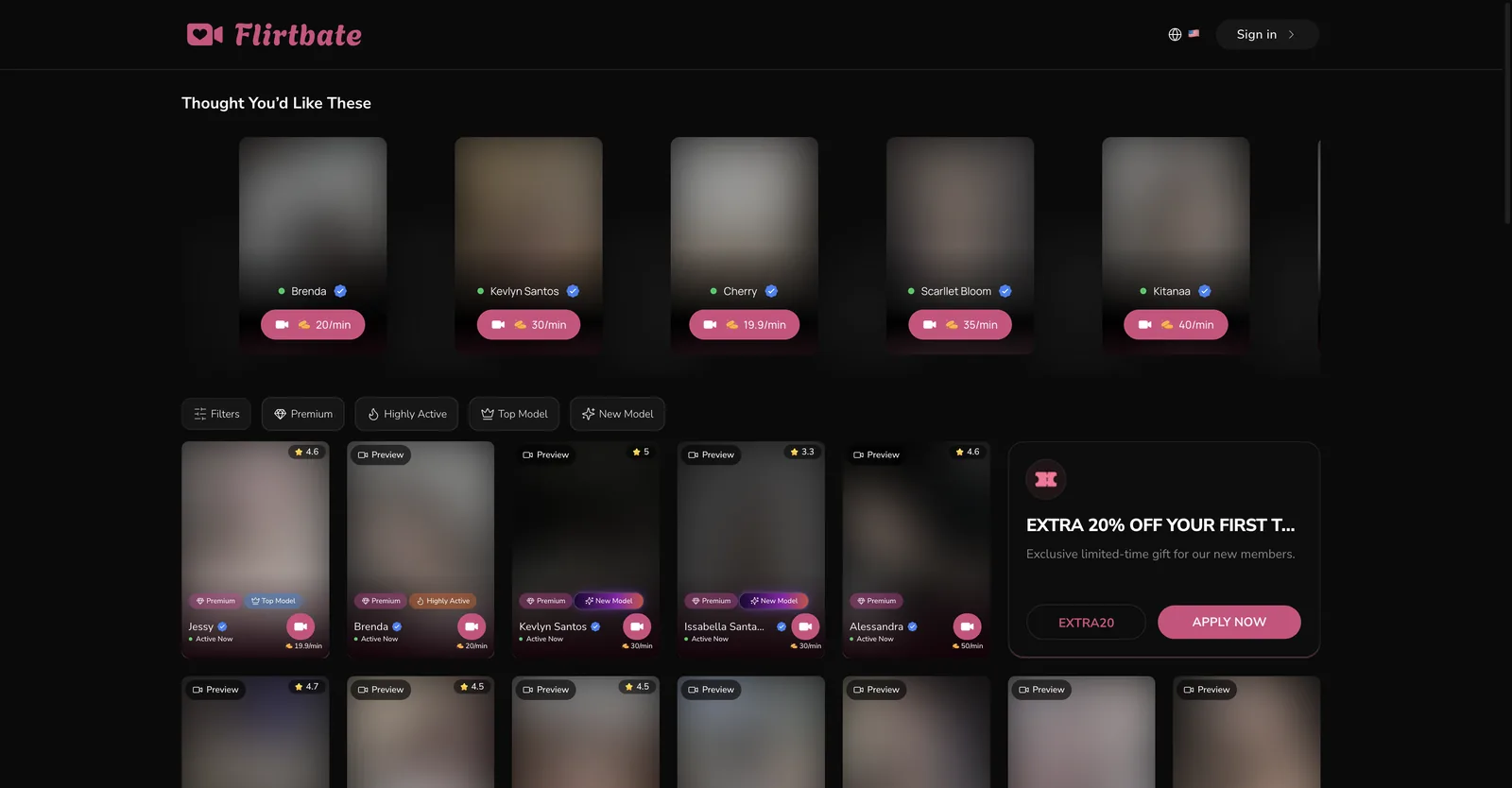Viewport: 1512px width, 788px height.
Task: Start video call with Scarllet Bloom at 35/min
Action: 960,324
